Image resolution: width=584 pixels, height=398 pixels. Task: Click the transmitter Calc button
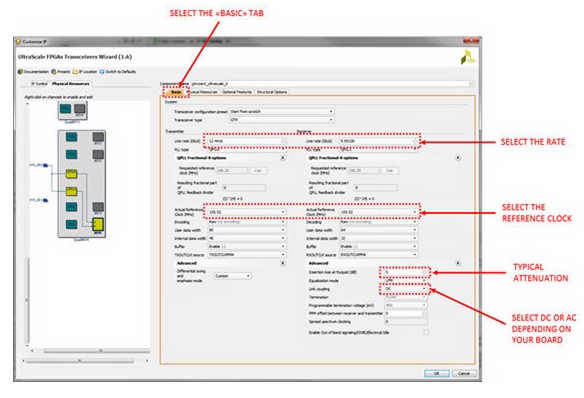(x=258, y=171)
